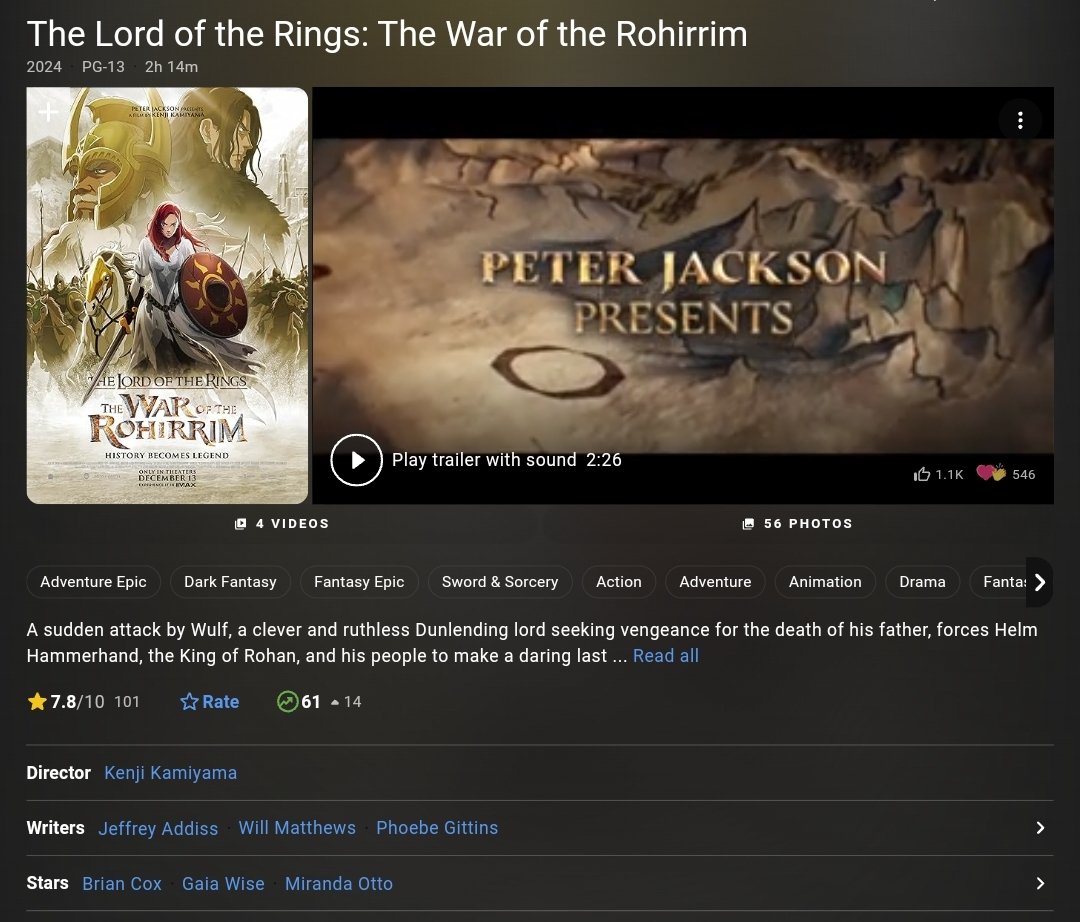
Task: Click the Peter Jackson Presents trailer preview
Action: click(683, 295)
